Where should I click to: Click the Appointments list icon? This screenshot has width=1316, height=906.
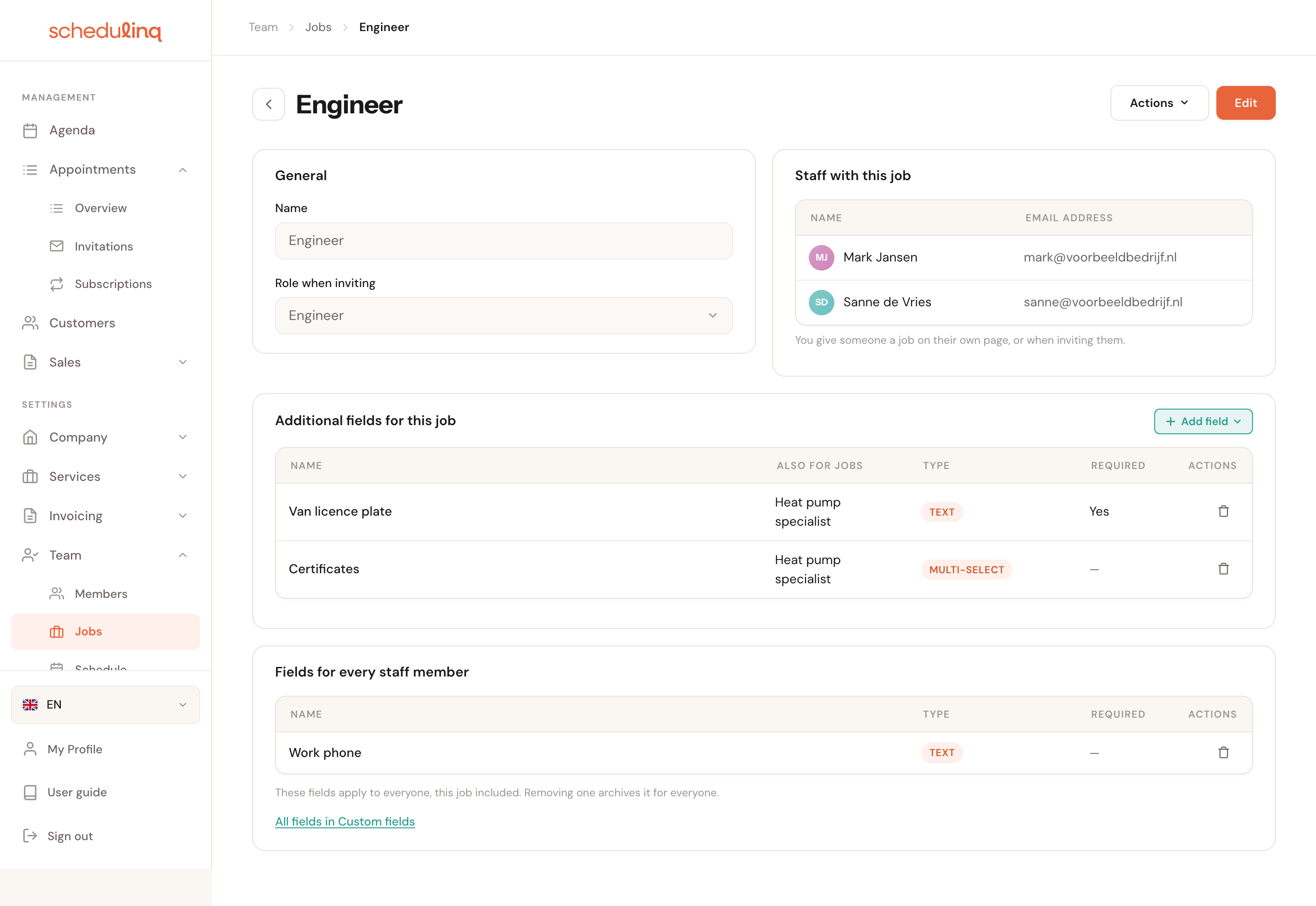point(30,170)
